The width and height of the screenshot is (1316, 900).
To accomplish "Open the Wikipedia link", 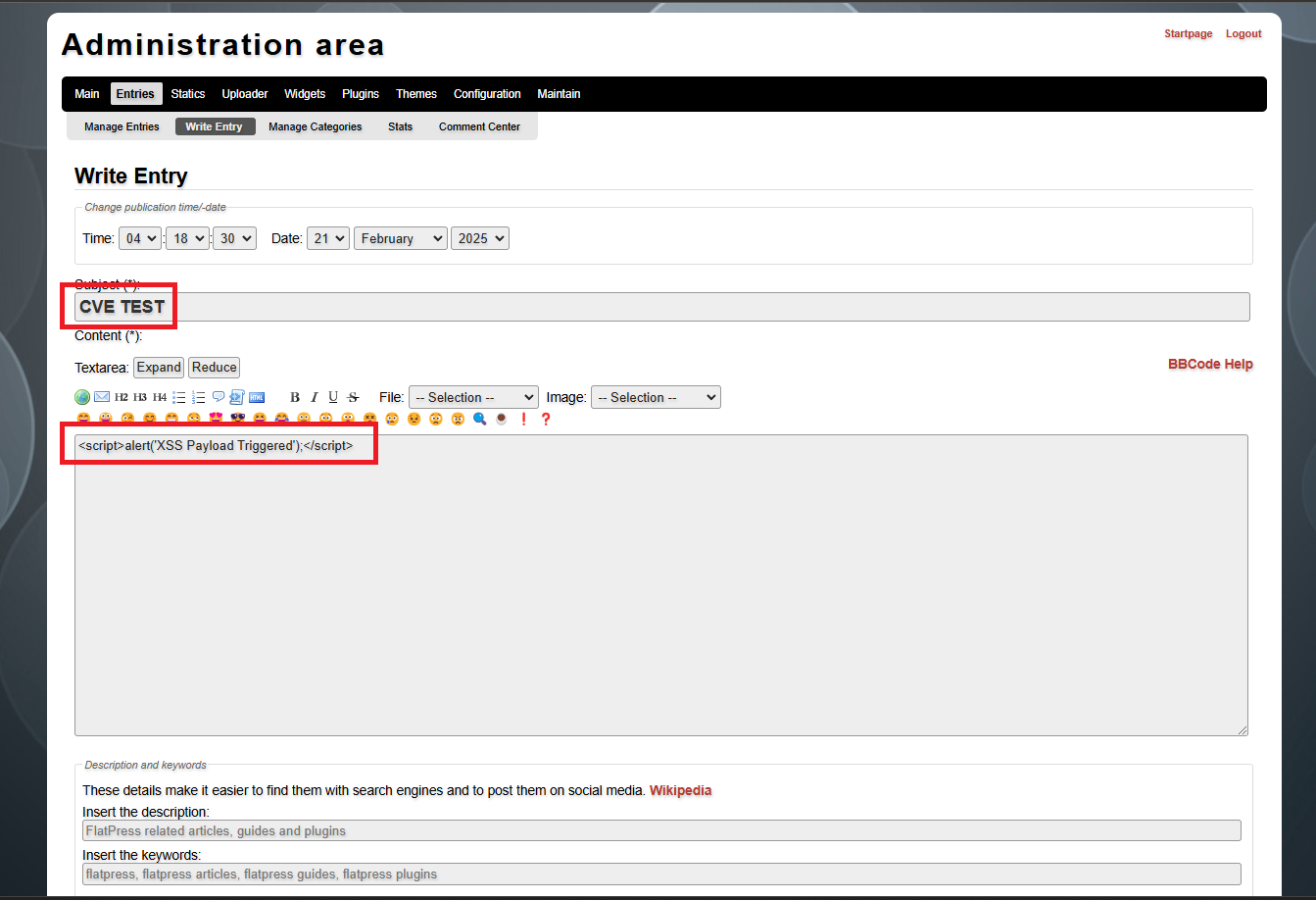I will click(x=680, y=790).
